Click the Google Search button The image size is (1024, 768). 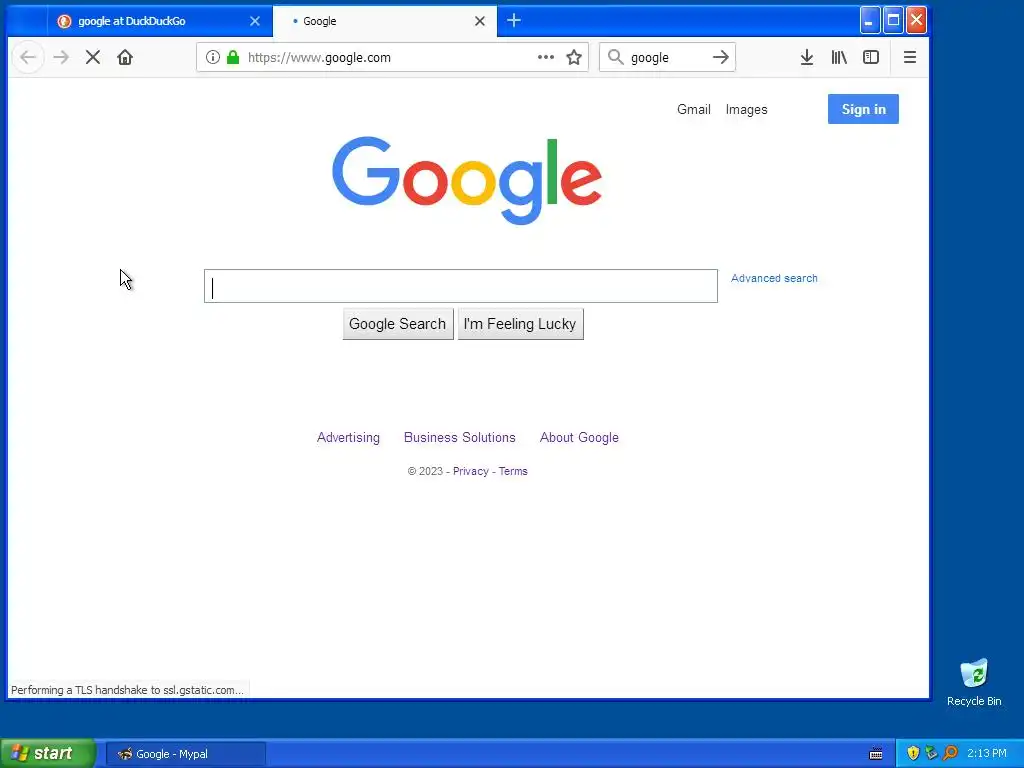point(398,324)
